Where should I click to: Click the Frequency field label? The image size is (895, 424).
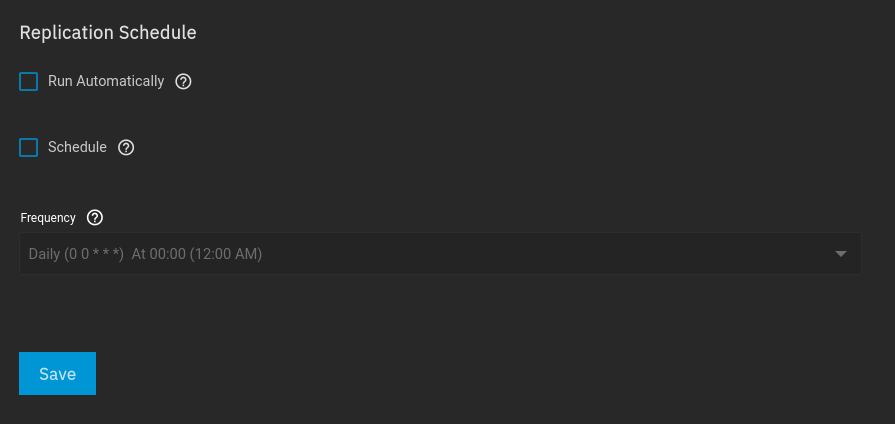(x=48, y=218)
